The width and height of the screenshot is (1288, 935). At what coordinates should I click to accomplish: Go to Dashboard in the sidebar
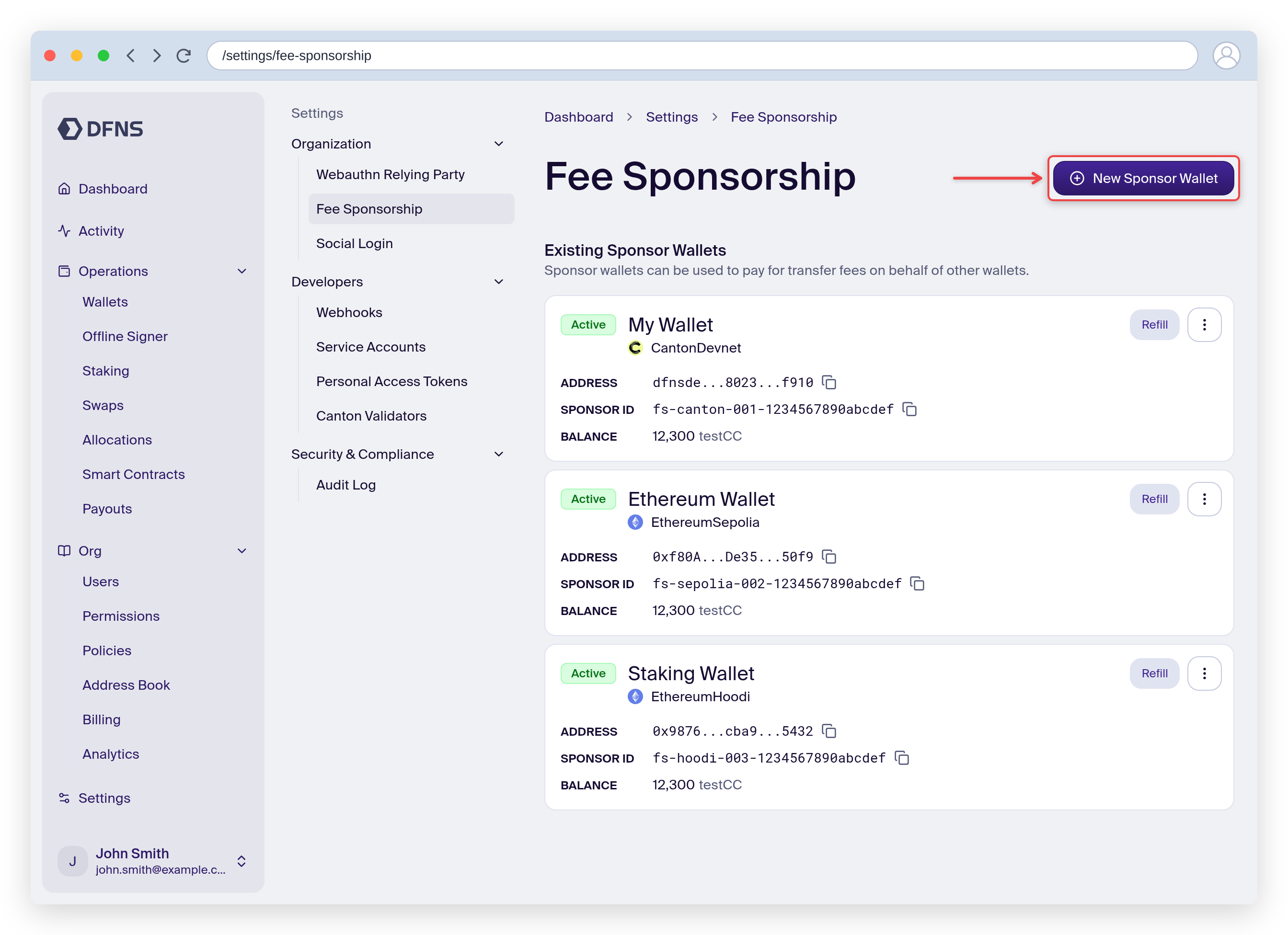click(x=113, y=189)
